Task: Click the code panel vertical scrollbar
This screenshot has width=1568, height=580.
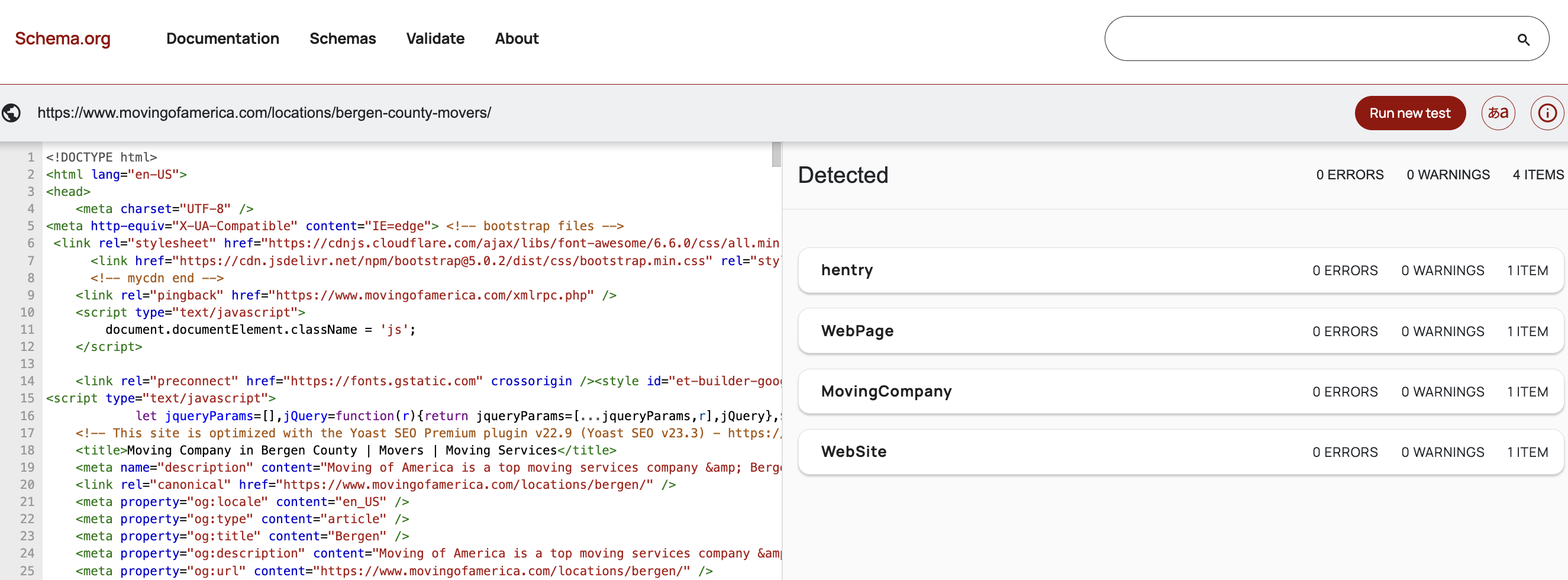Action: (x=776, y=154)
